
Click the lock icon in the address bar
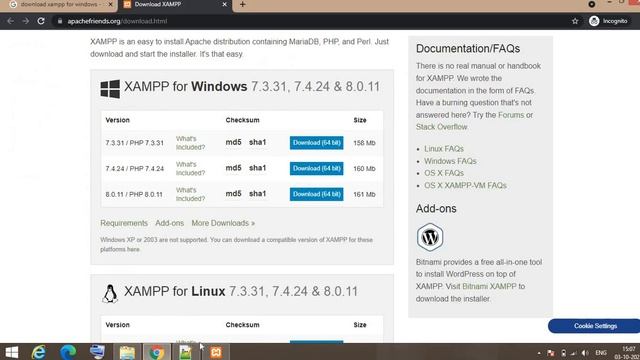[x=60, y=21]
